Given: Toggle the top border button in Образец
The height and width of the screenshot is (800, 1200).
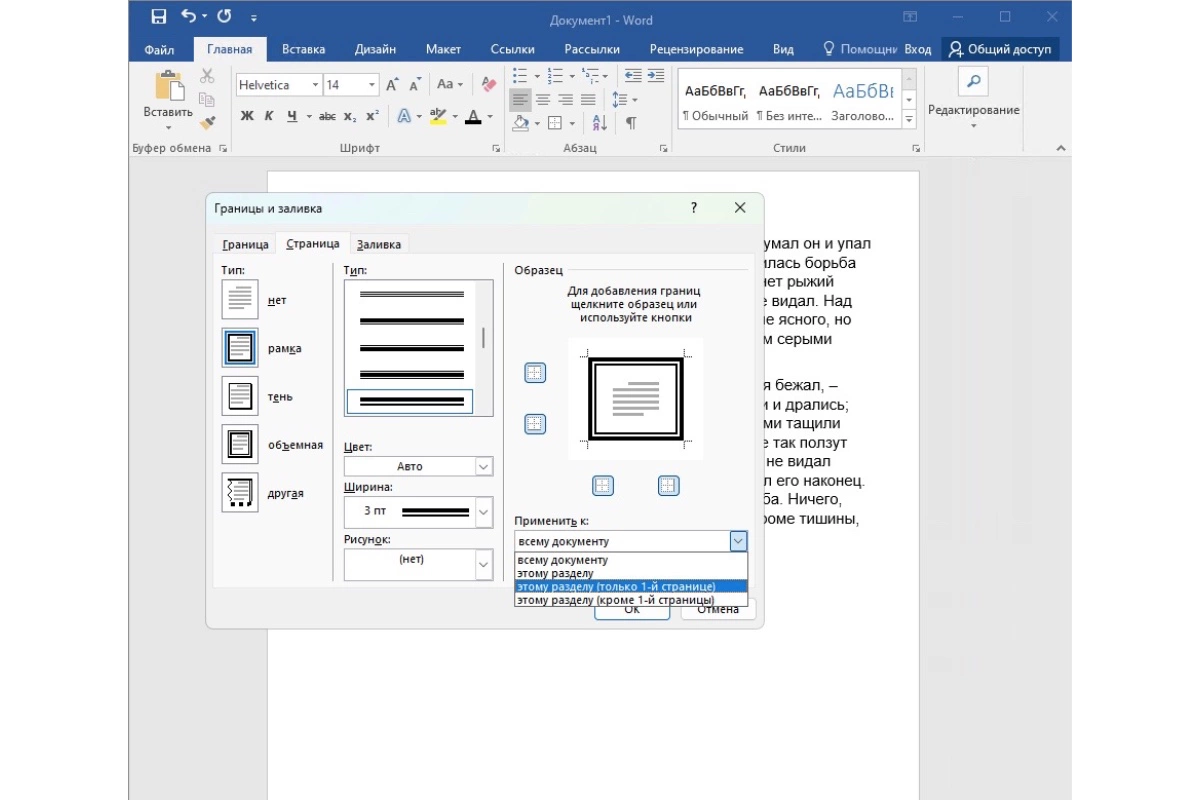Looking at the screenshot, I should (535, 373).
